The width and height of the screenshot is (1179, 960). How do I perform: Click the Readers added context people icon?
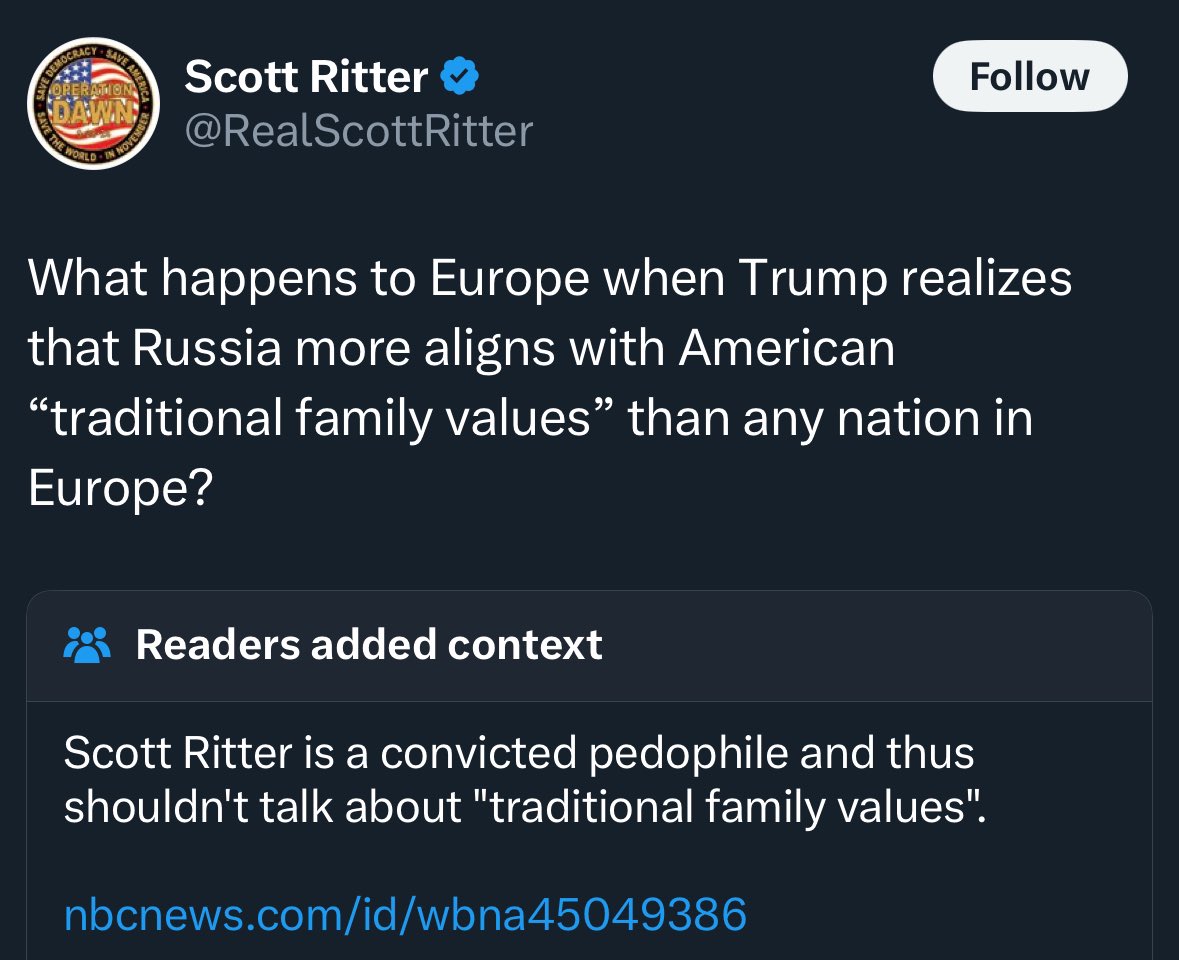pyautogui.click(x=88, y=646)
